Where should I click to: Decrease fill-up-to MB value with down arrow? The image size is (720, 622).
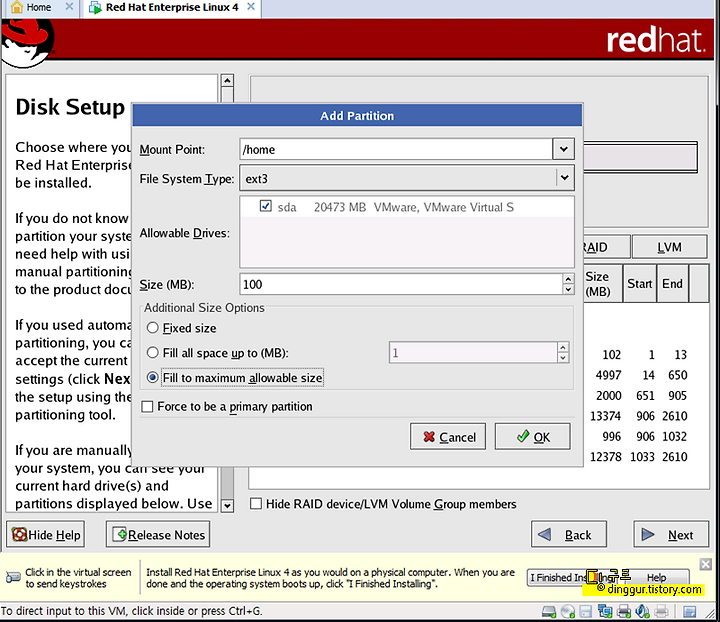coord(563,358)
